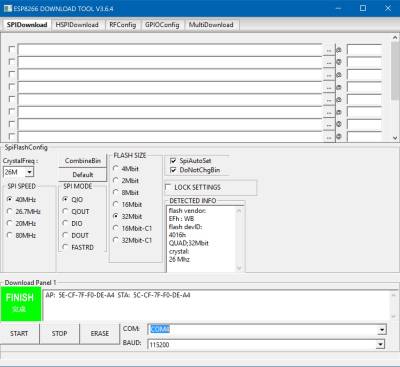Image resolution: width=400 pixels, height=367 pixels.
Task: Select QOUT SPI mode
Action: (76, 211)
